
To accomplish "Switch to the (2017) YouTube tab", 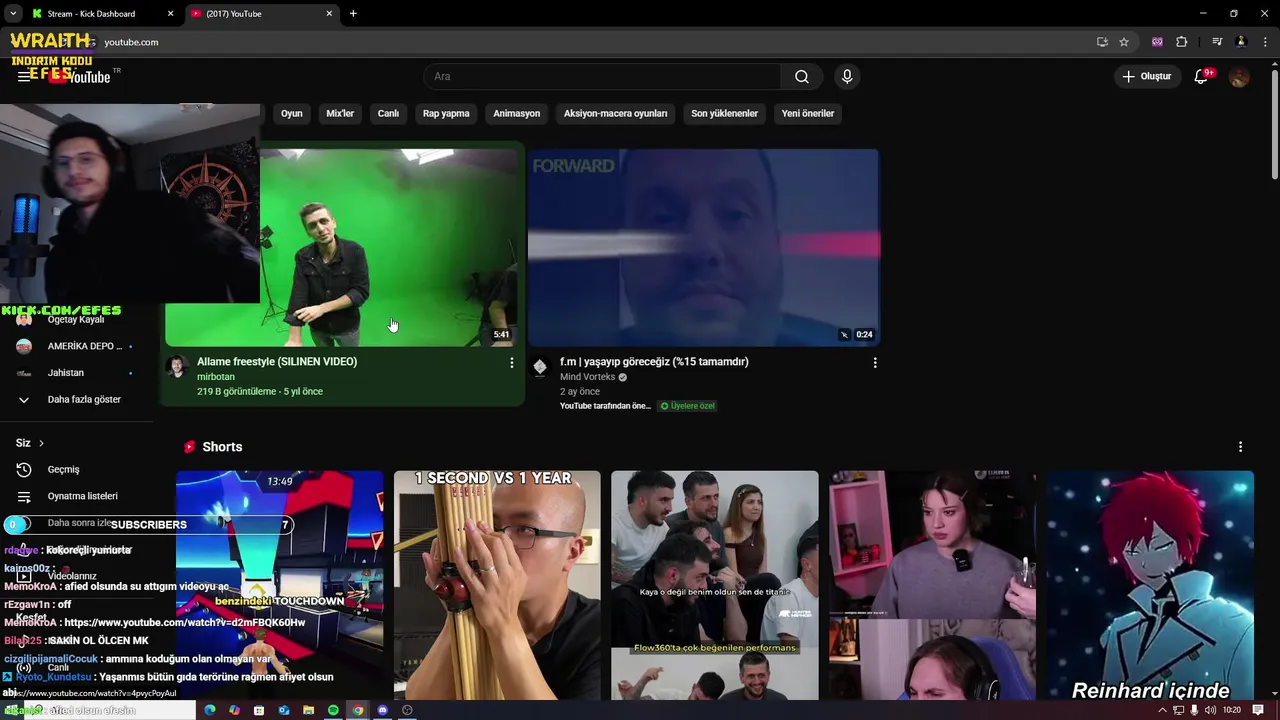I will (x=260, y=14).
